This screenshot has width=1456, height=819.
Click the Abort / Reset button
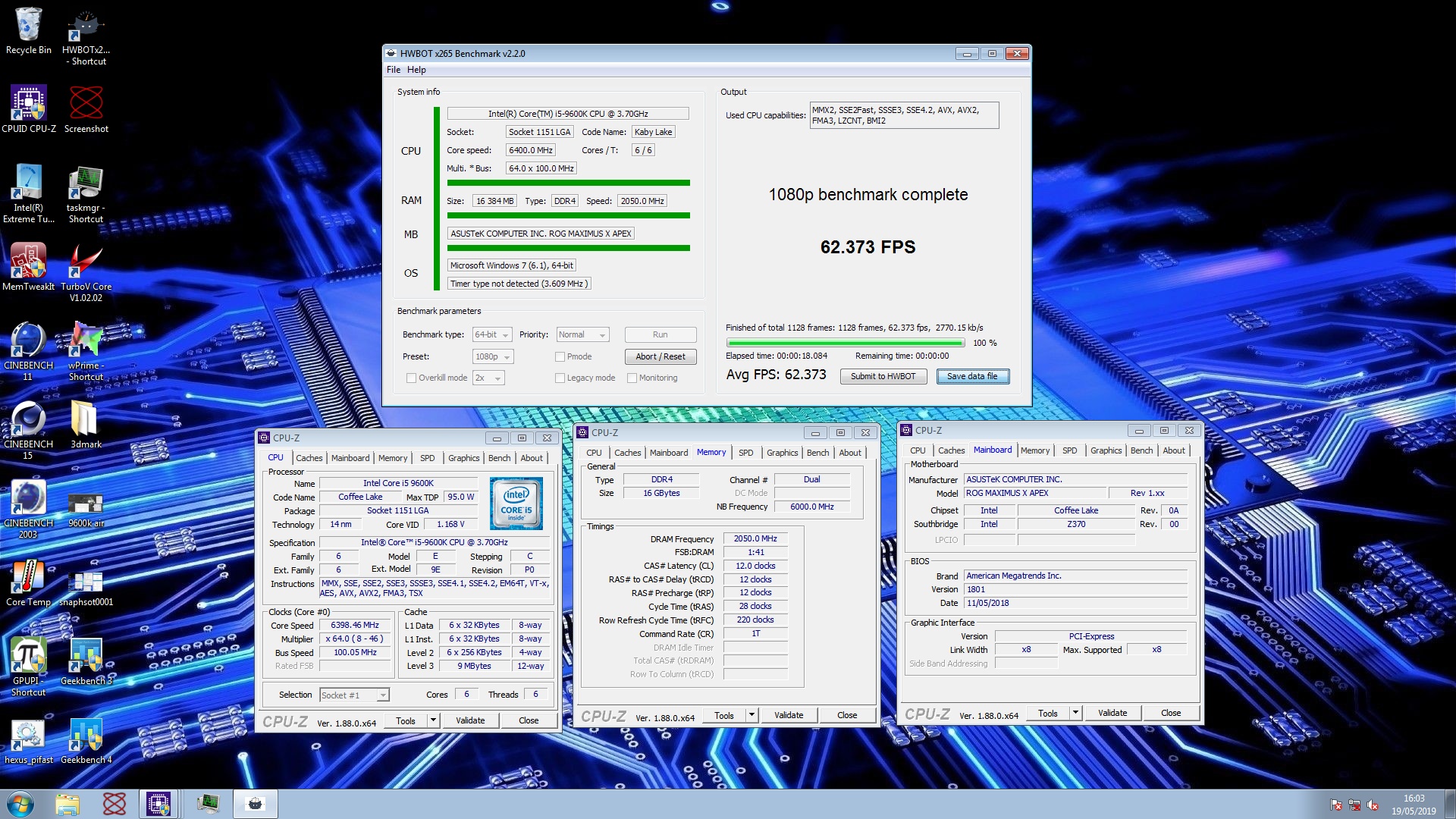660,356
